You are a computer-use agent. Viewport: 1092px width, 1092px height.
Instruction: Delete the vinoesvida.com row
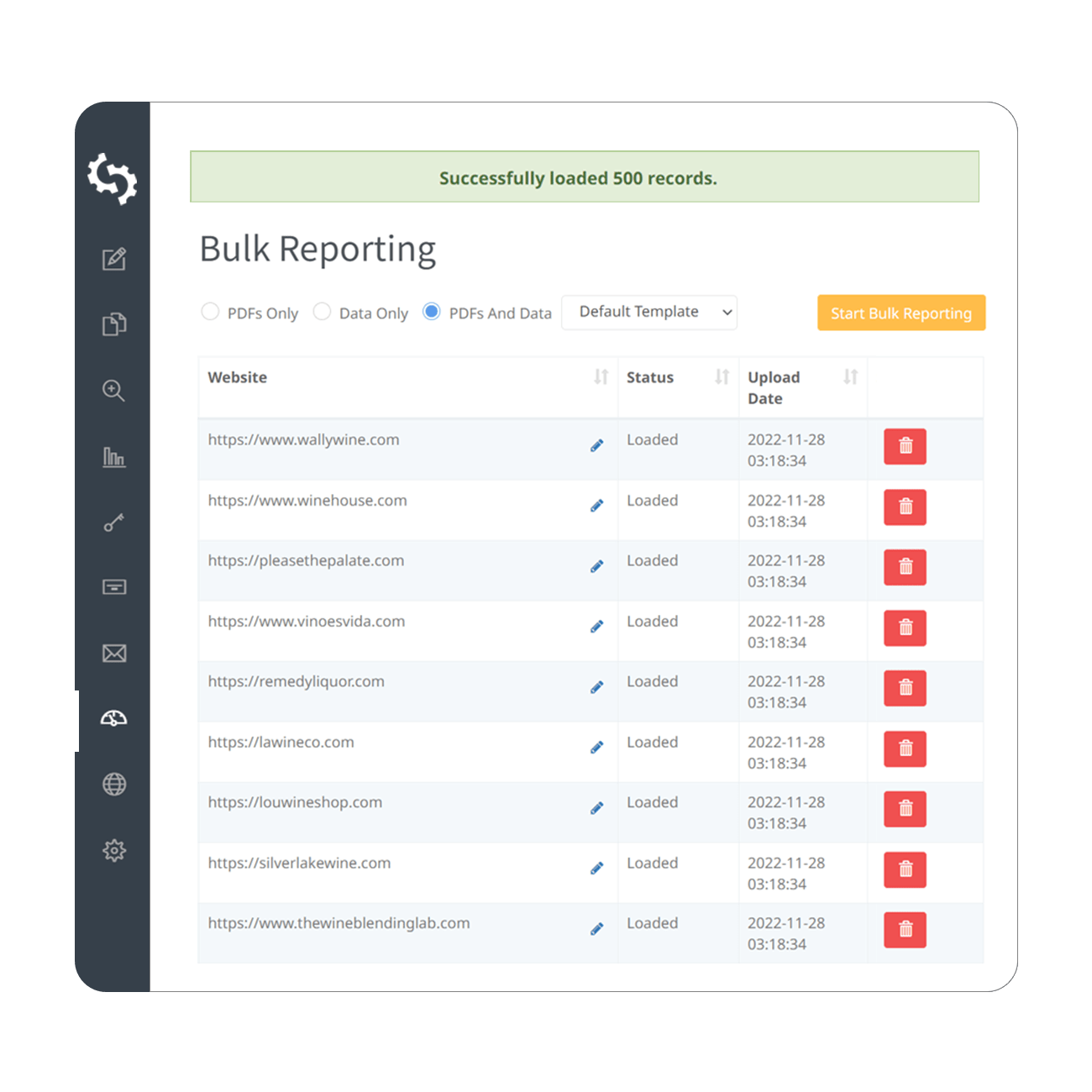(905, 627)
